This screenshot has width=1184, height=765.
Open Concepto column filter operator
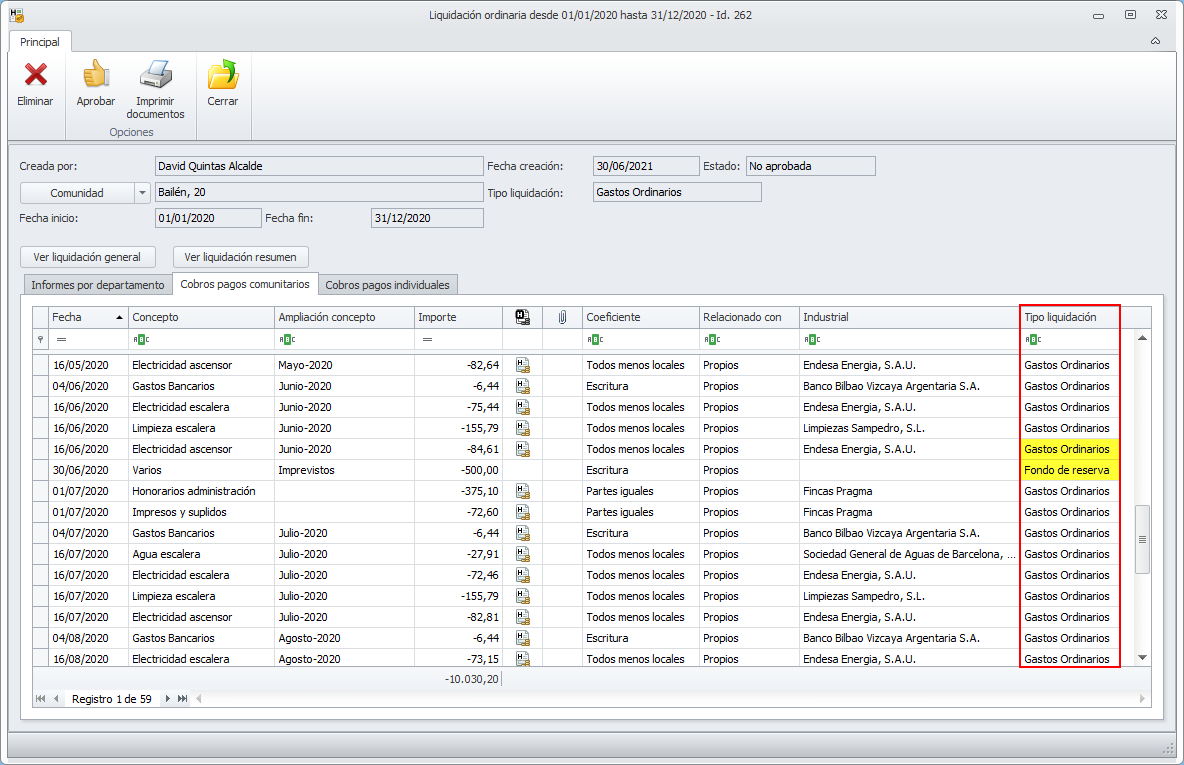pyautogui.click(x=139, y=340)
